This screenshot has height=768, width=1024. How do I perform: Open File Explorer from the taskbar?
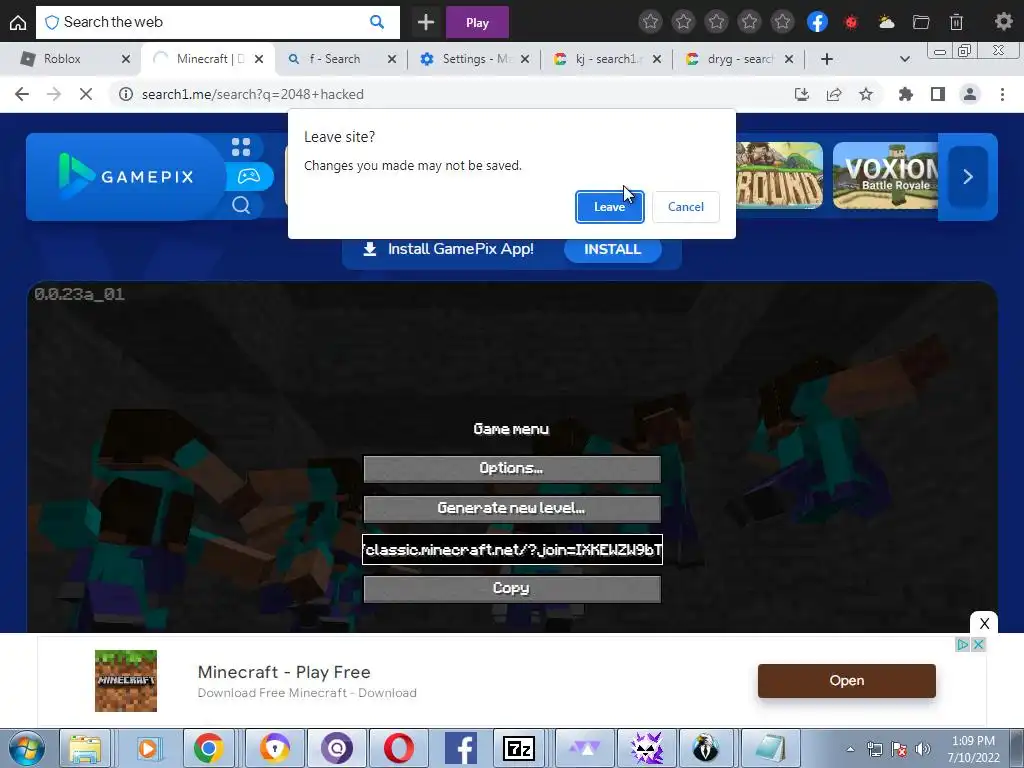(x=85, y=748)
